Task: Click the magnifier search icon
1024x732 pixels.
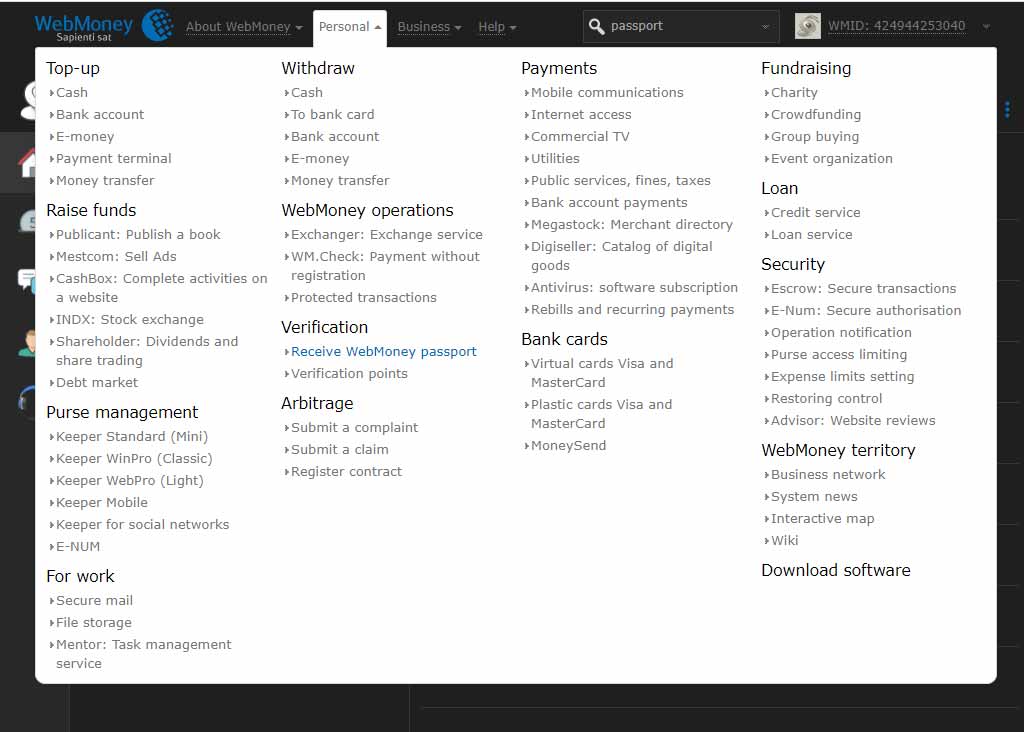Action: pyautogui.click(x=596, y=26)
